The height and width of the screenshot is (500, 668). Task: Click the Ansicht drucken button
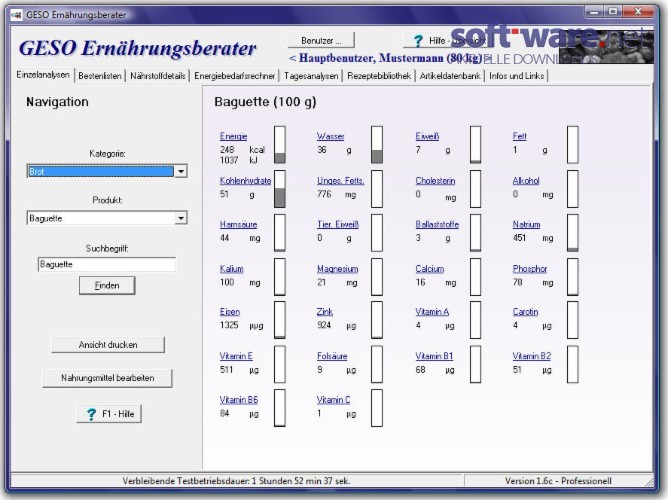point(108,345)
